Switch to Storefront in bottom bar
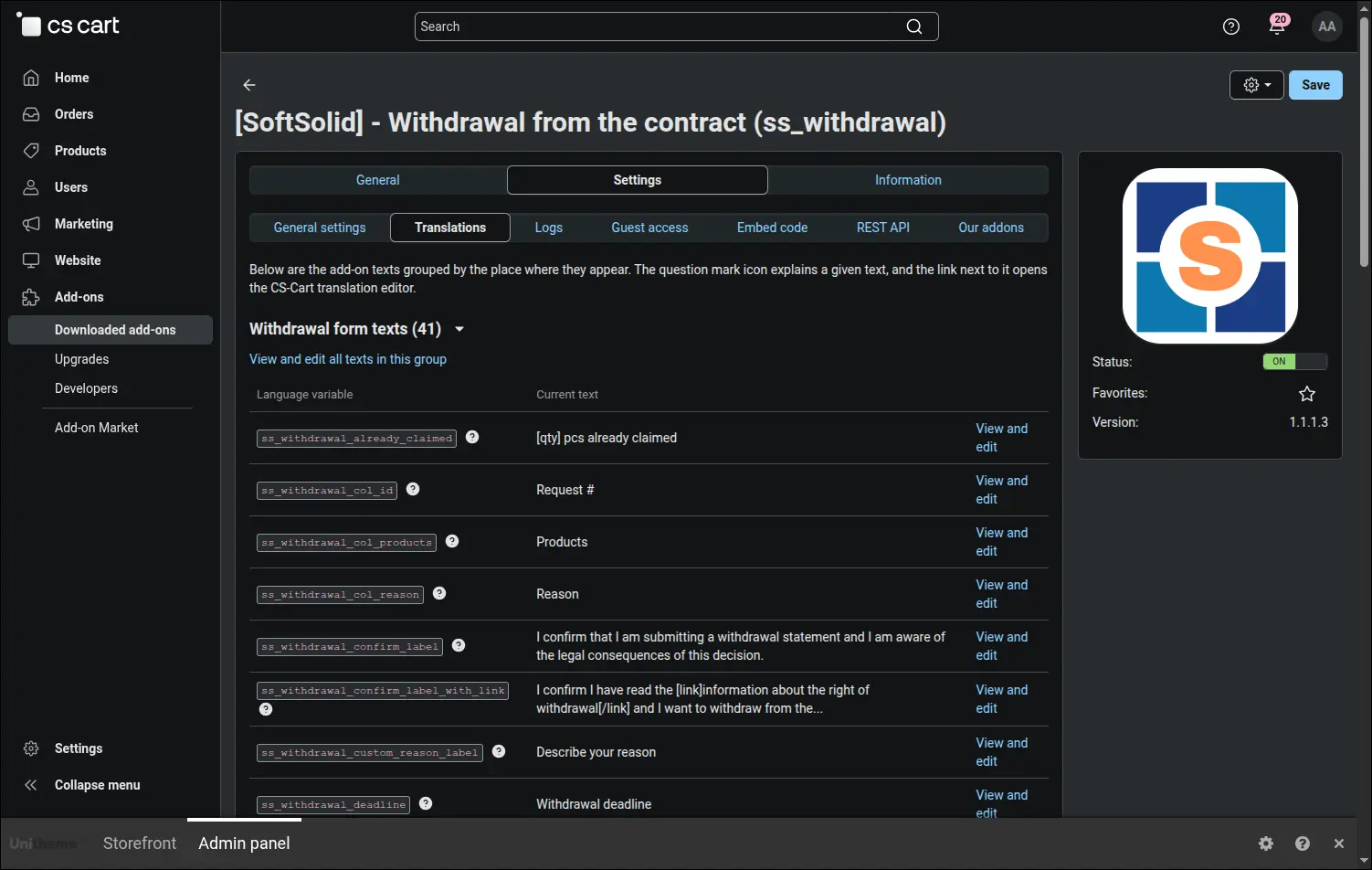 pos(140,843)
